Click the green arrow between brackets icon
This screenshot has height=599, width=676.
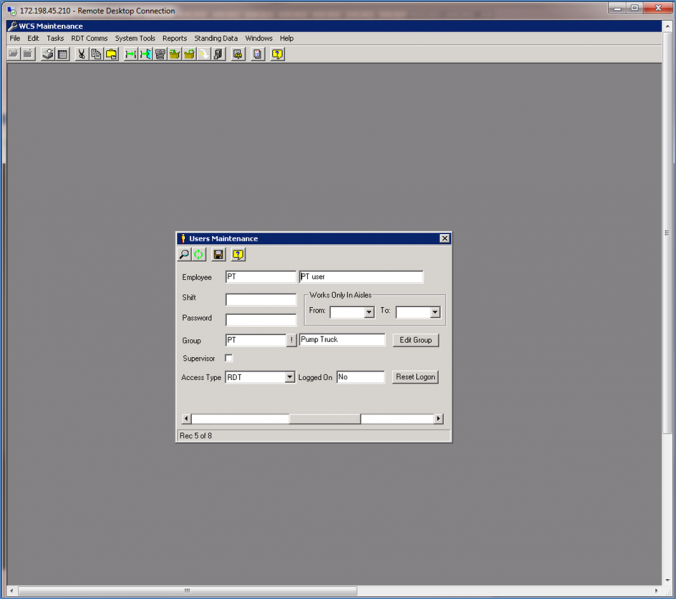coord(130,54)
